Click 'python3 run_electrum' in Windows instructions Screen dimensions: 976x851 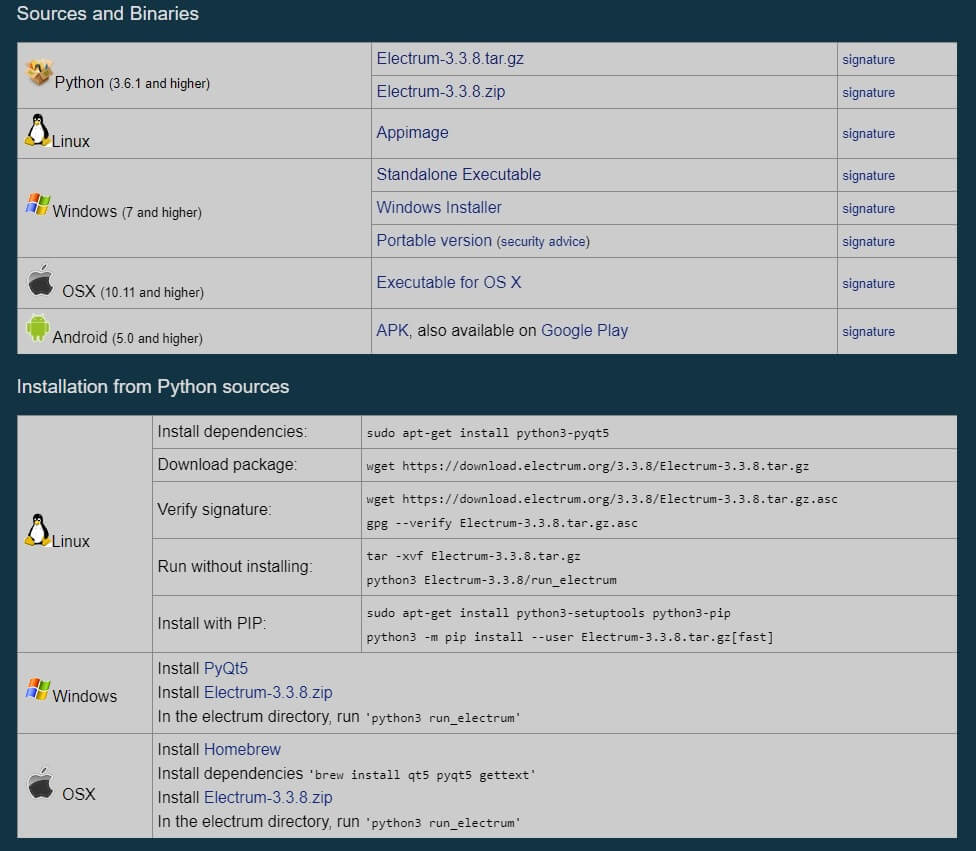coord(443,718)
